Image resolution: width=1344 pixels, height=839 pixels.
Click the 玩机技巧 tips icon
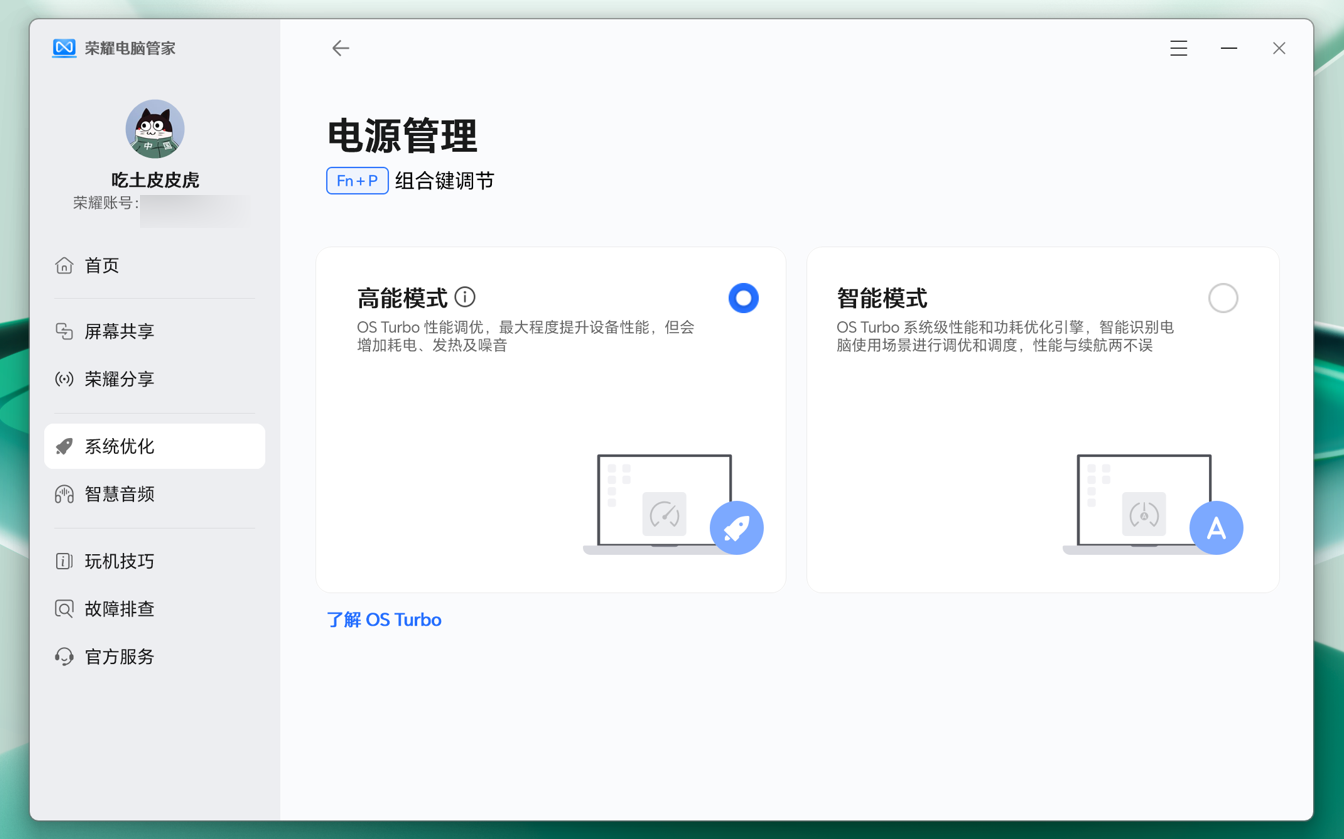[64, 561]
